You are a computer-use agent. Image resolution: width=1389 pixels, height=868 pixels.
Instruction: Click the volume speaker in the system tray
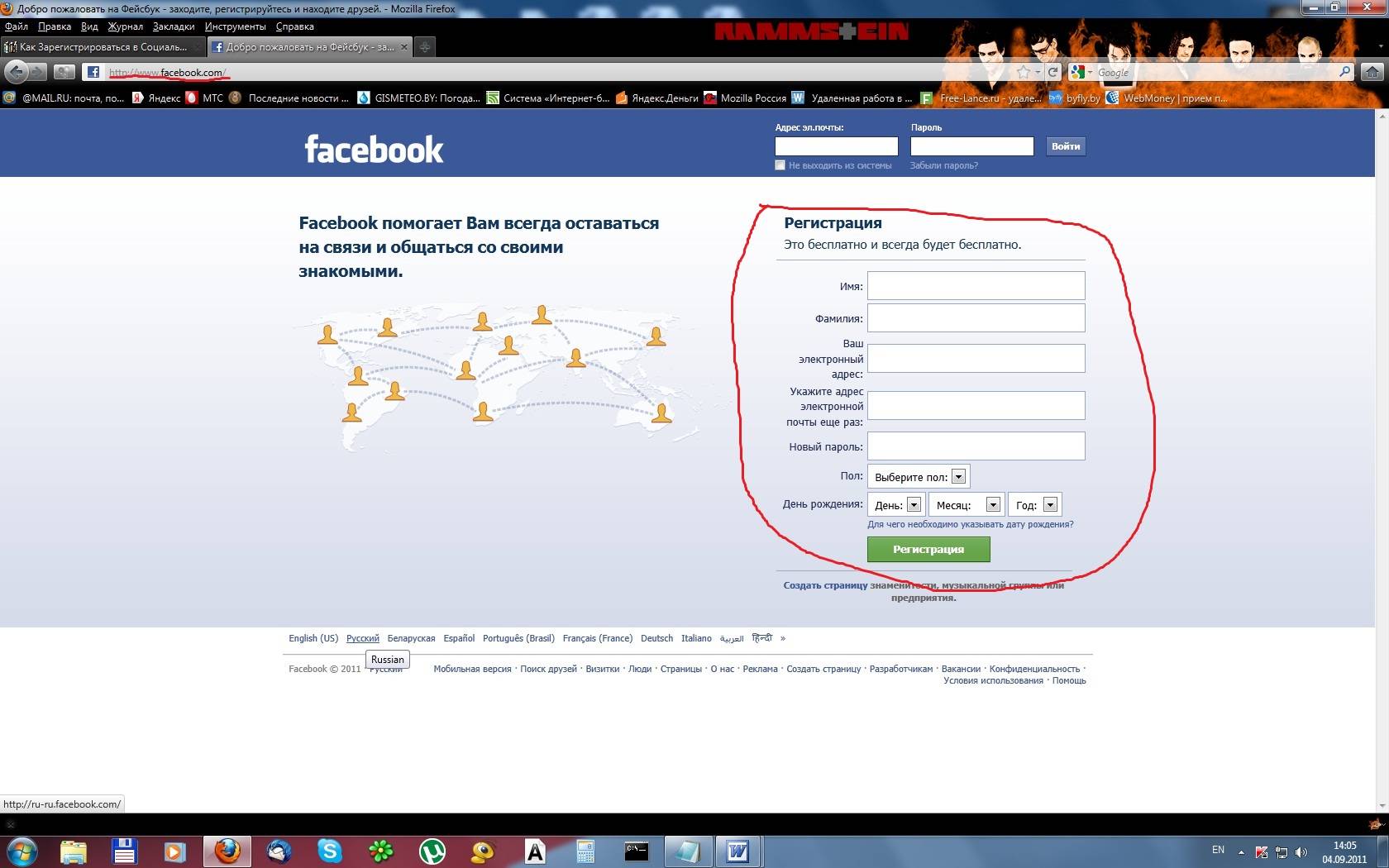1301,852
